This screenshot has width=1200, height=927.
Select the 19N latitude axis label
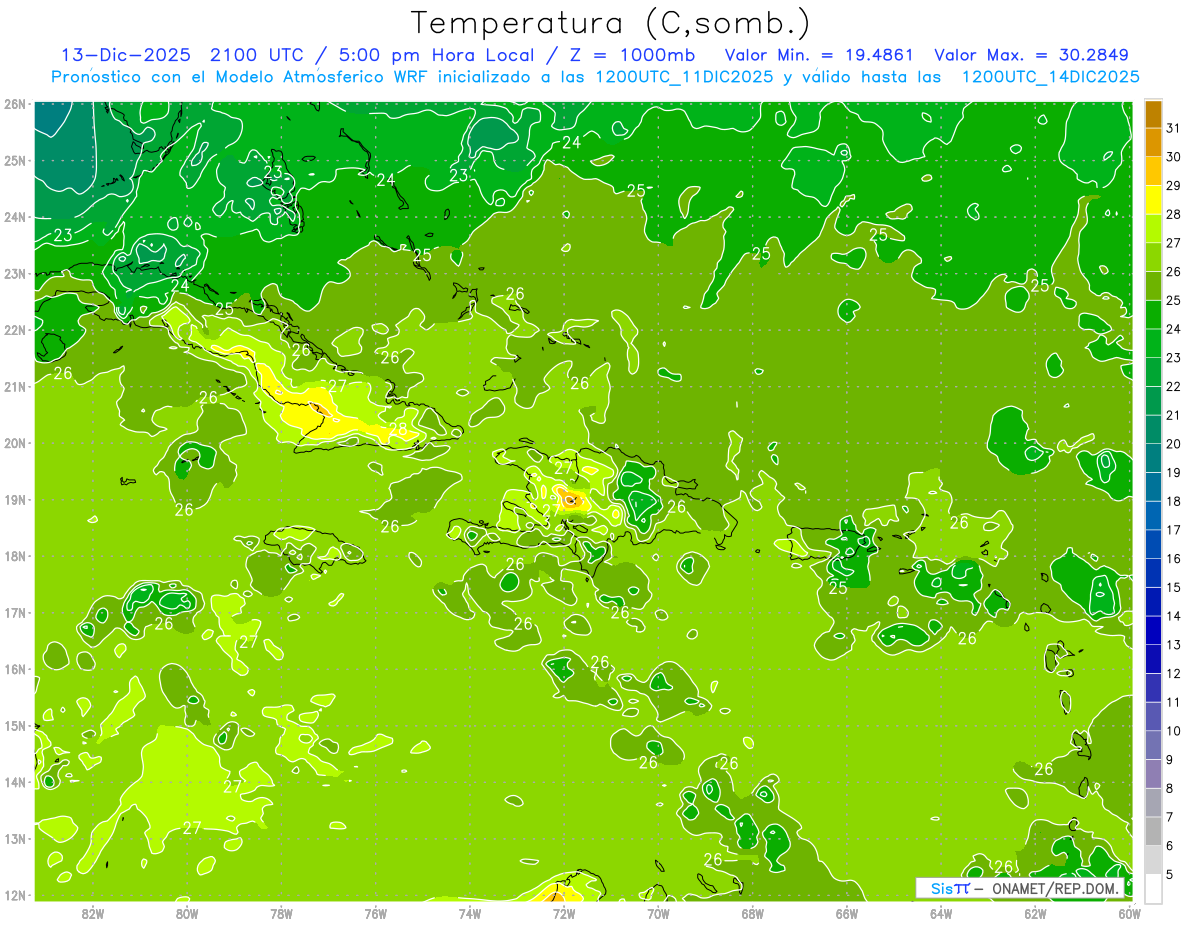point(14,499)
